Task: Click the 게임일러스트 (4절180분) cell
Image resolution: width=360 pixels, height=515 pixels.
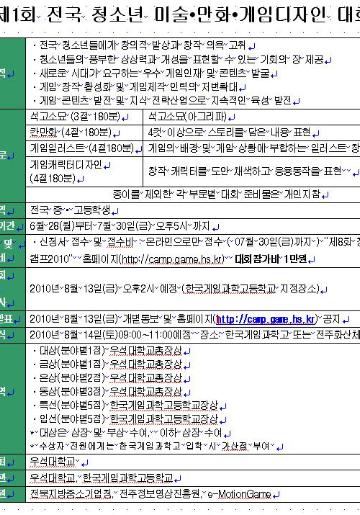Action: point(84,148)
